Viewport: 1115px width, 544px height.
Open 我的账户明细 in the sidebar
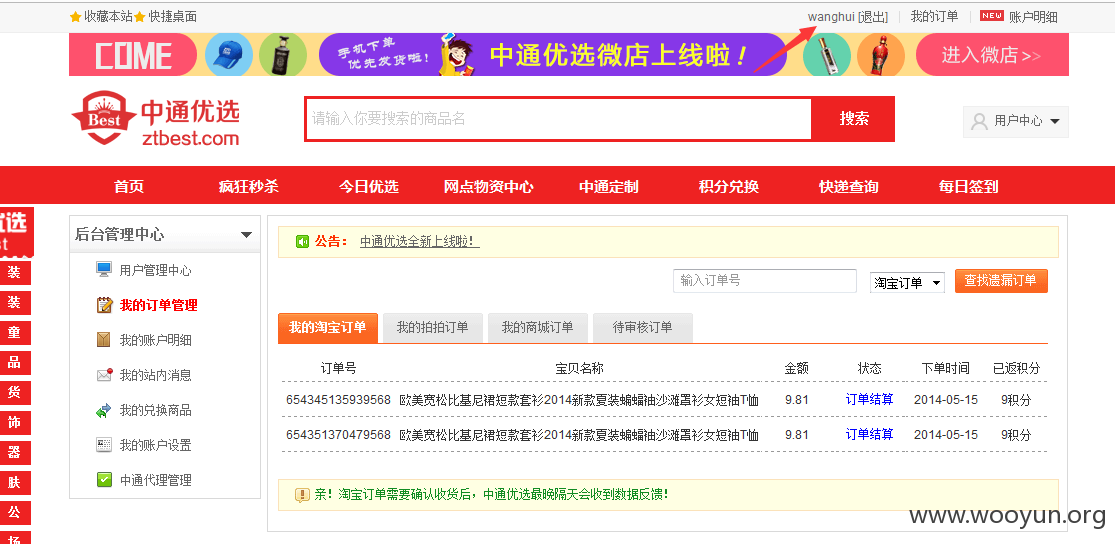pos(156,340)
